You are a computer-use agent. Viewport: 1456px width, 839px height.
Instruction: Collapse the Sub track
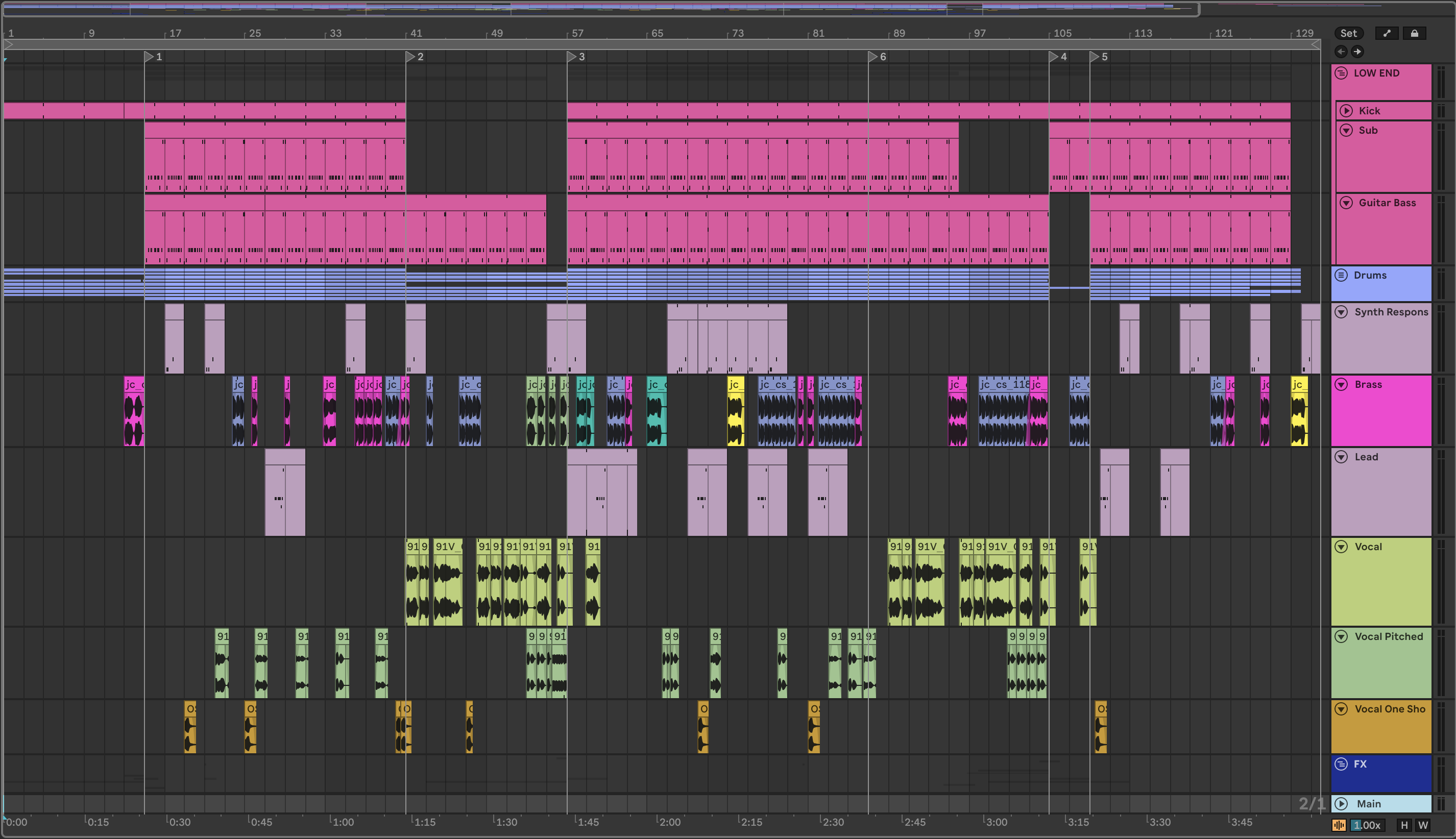coord(1346,130)
